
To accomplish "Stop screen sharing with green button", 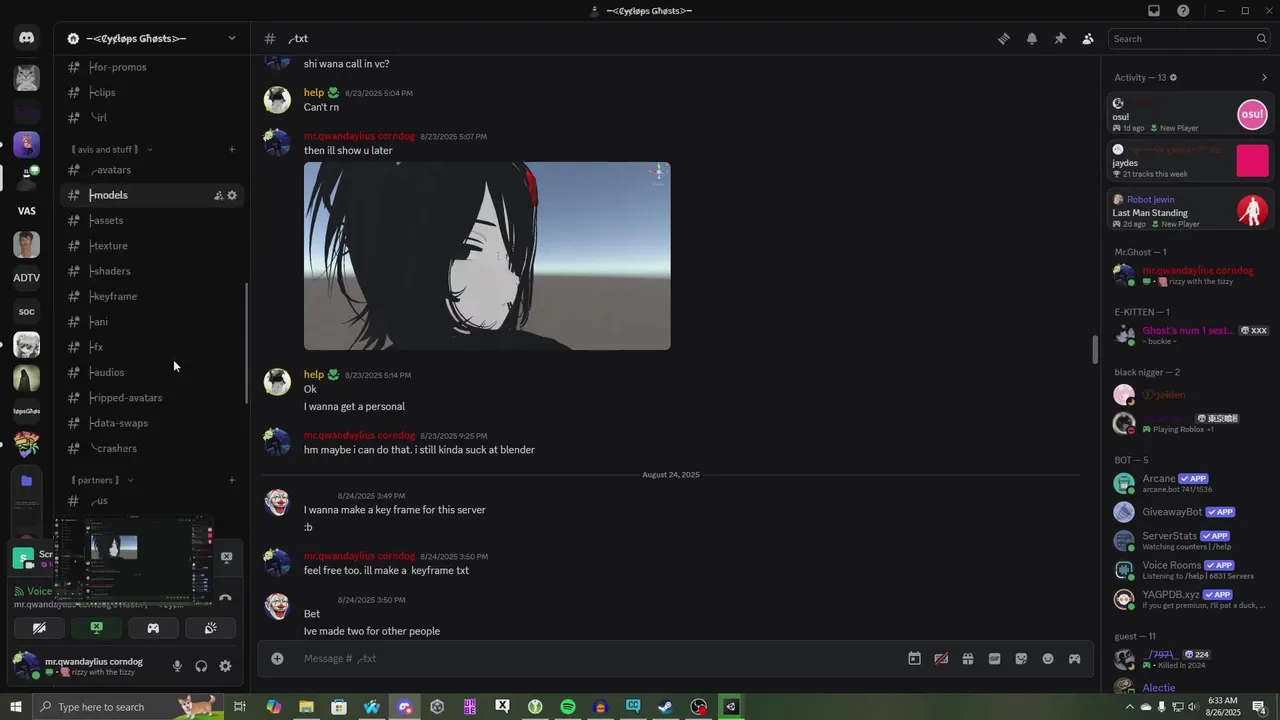I will tap(96, 628).
